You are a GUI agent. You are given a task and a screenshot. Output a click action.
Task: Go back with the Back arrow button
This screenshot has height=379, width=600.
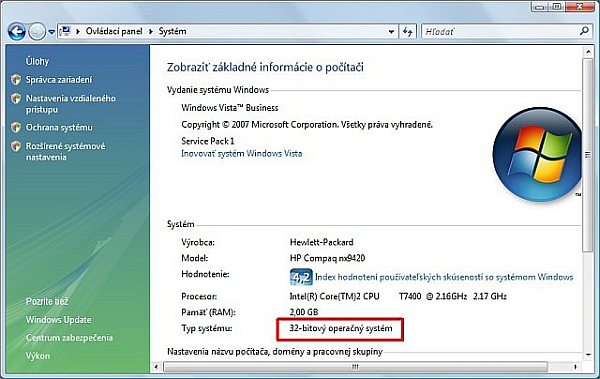click(x=17, y=31)
